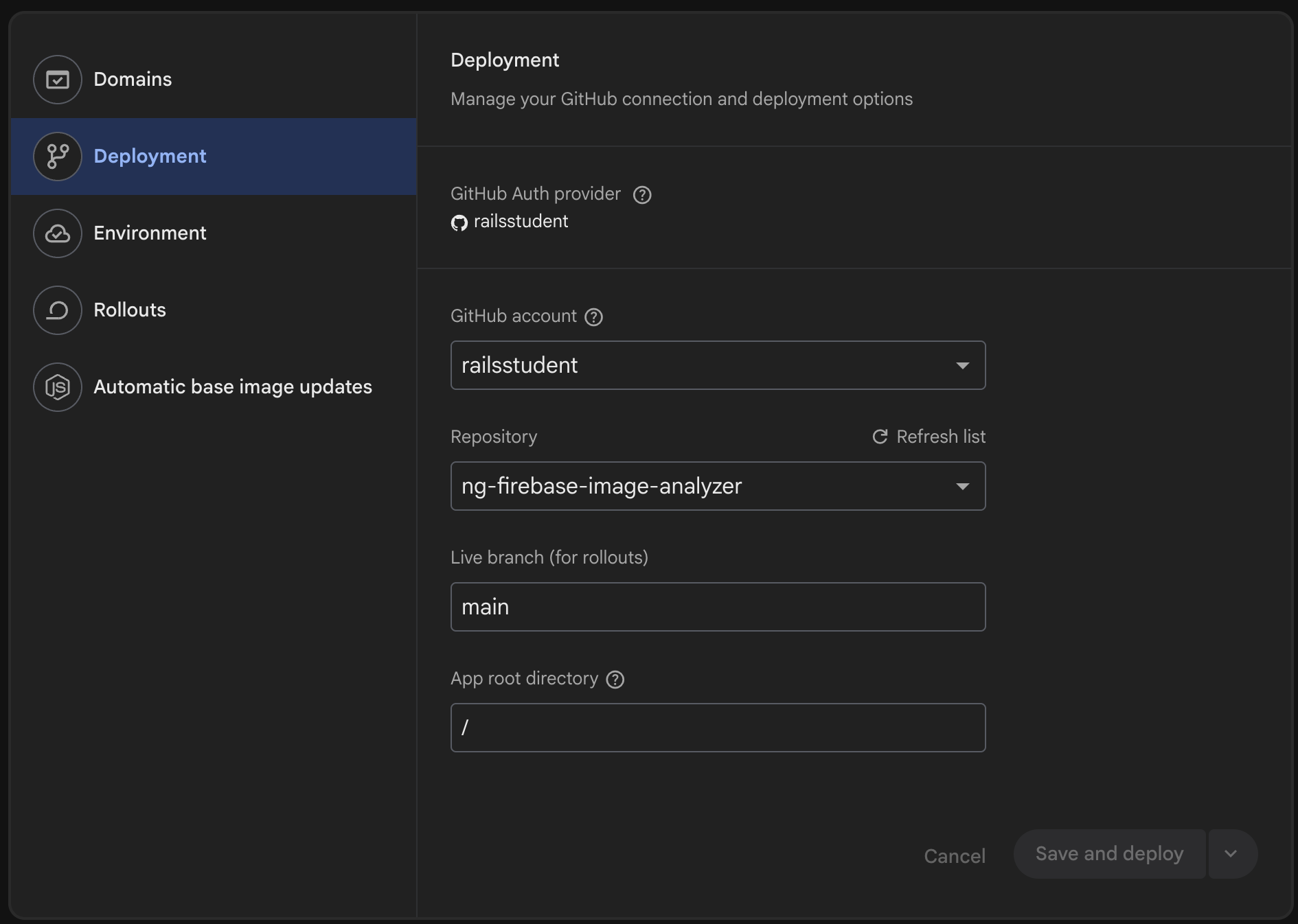This screenshot has height=924, width=1298.
Task: Open help for GitHub account
Action: (593, 317)
